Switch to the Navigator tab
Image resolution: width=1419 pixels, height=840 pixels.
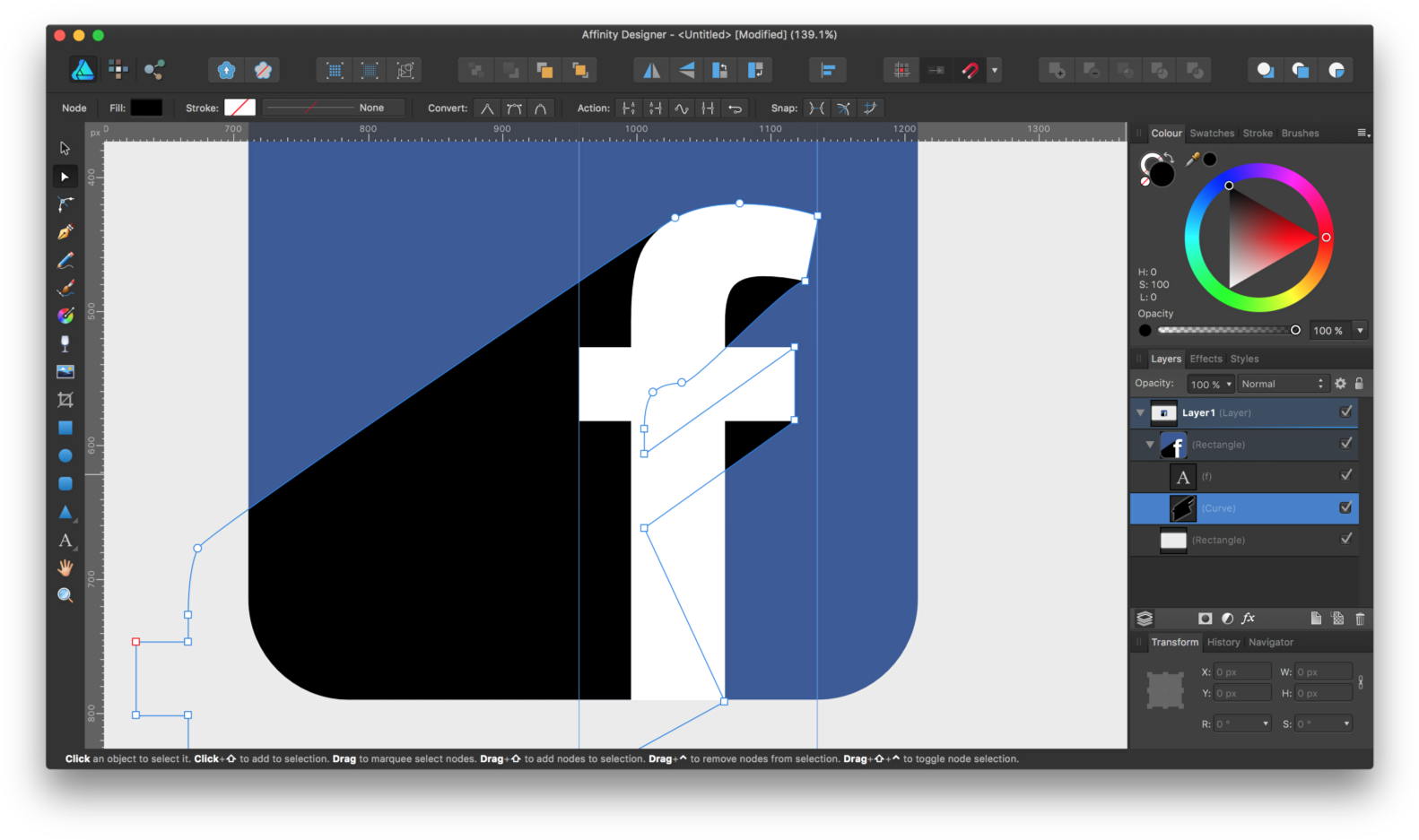click(1271, 642)
